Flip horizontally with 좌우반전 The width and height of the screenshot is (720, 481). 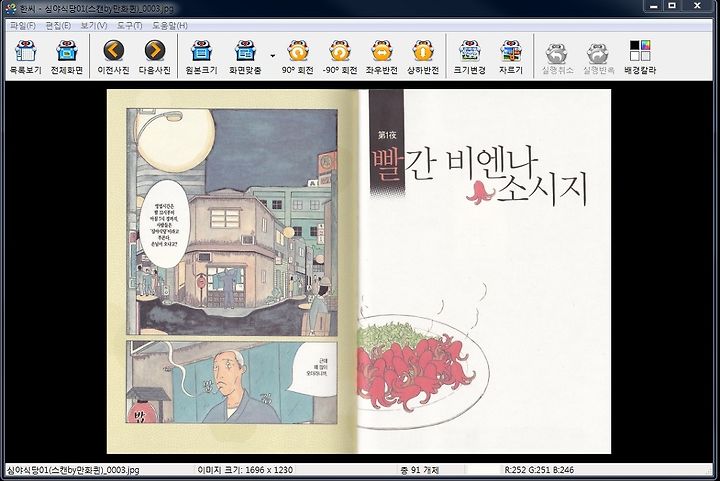[x=382, y=57]
